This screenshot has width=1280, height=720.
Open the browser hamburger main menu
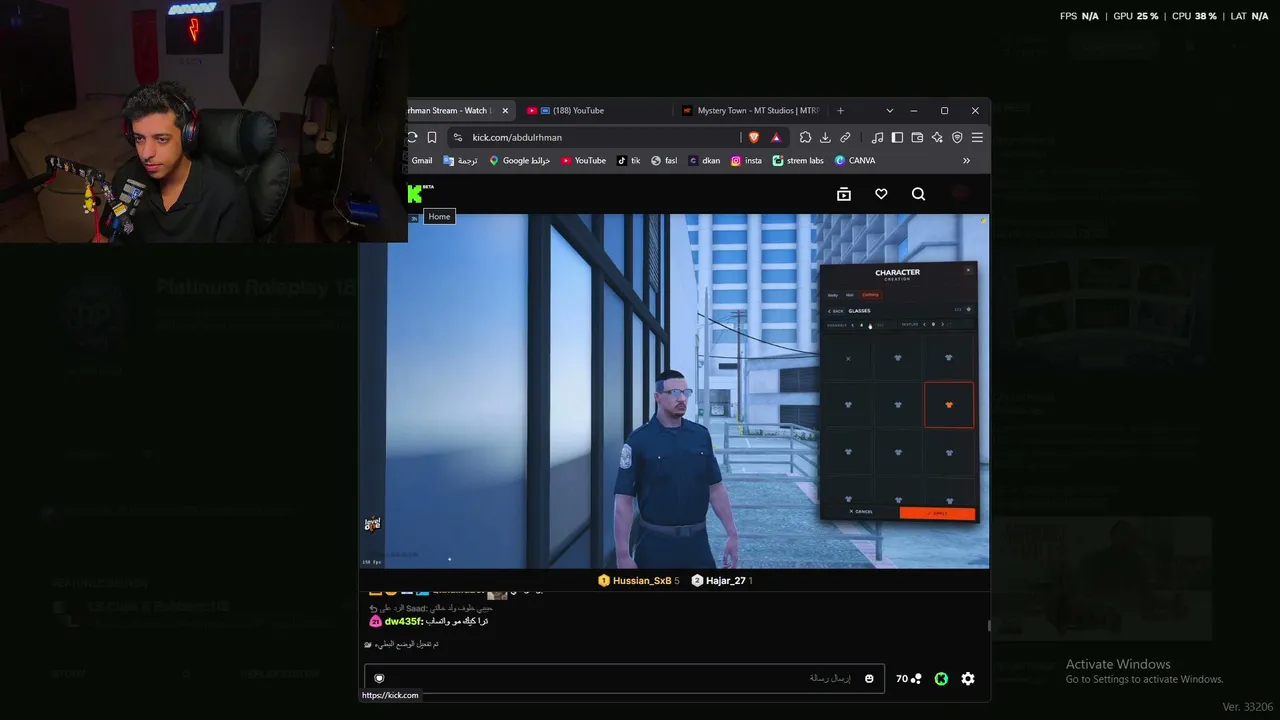[977, 137]
